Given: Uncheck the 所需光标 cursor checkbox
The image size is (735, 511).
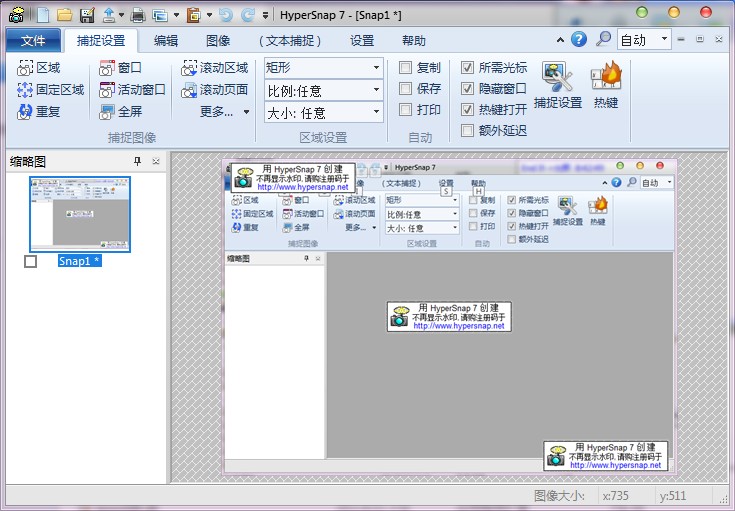Looking at the screenshot, I should coord(467,68).
